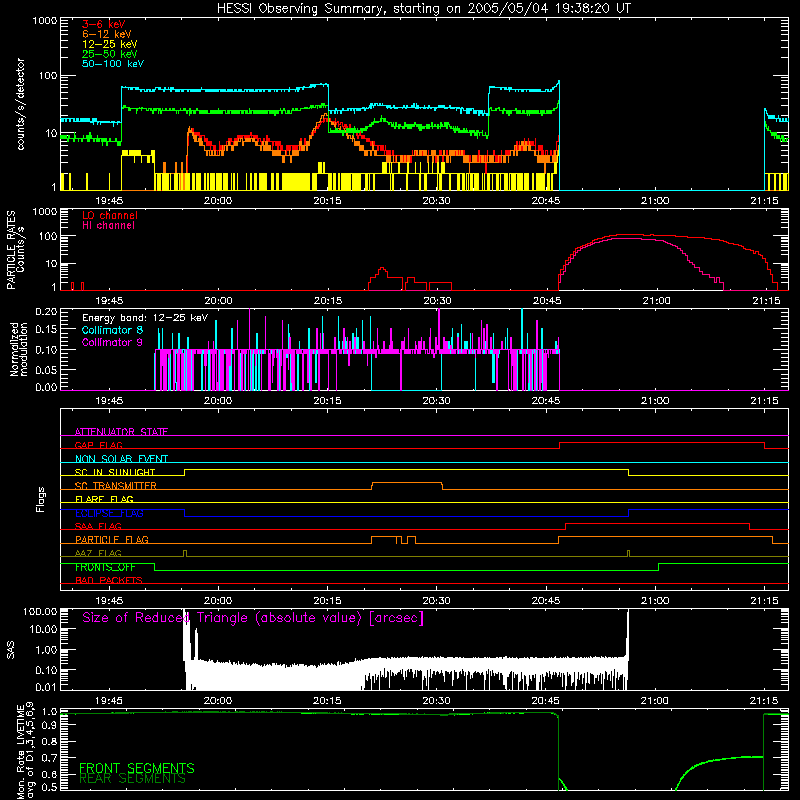
Task: Click the PARTICLE RATES axis label
Action: (x=11, y=249)
